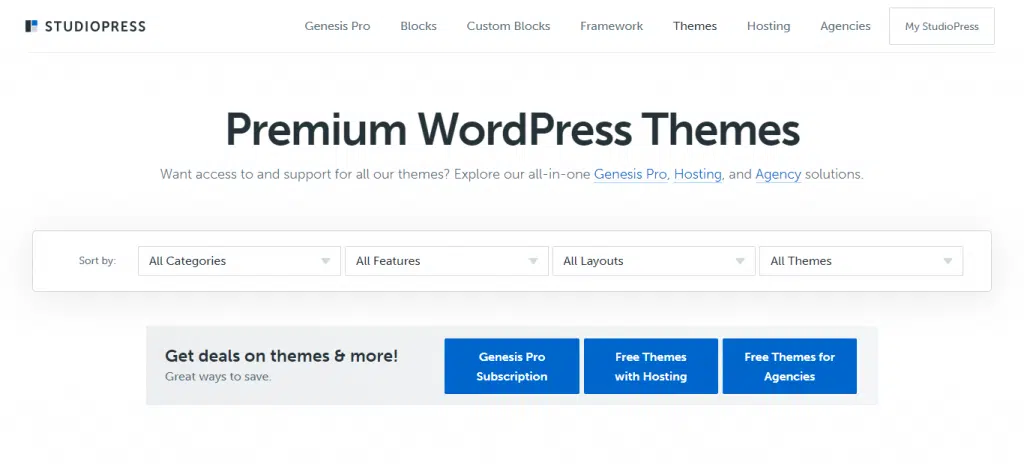The image size is (1024, 469).
Task: Open the Framework menu item
Action: pyautogui.click(x=611, y=26)
